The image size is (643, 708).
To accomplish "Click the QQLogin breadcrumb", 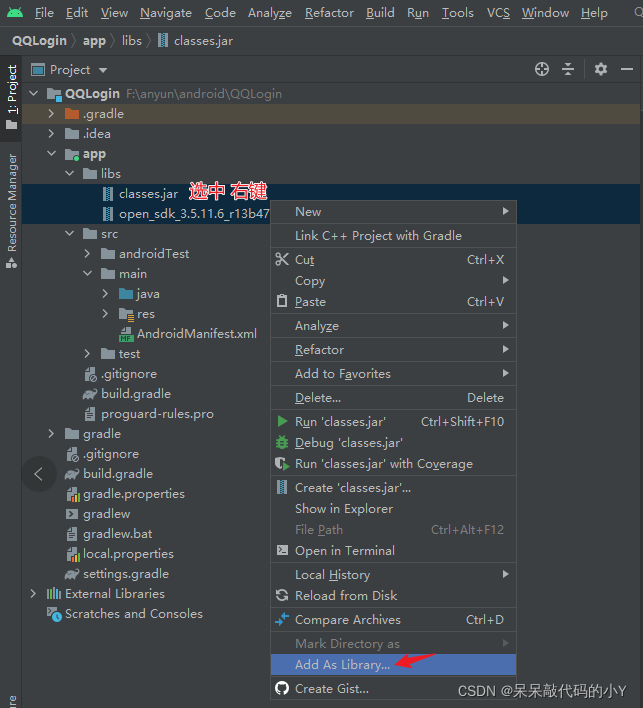I will coord(39,41).
